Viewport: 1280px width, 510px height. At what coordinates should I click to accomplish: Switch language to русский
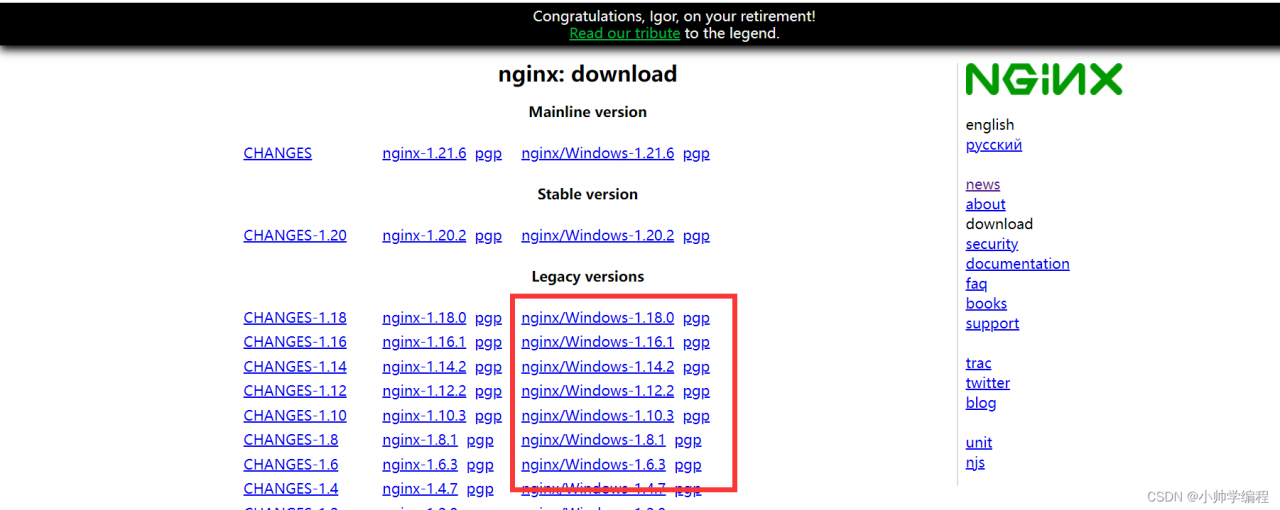(994, 145)
